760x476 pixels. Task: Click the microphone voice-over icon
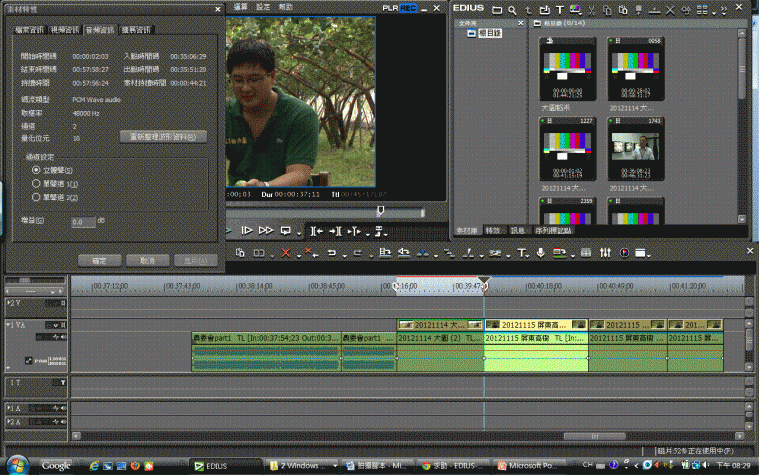pos(541,253)
